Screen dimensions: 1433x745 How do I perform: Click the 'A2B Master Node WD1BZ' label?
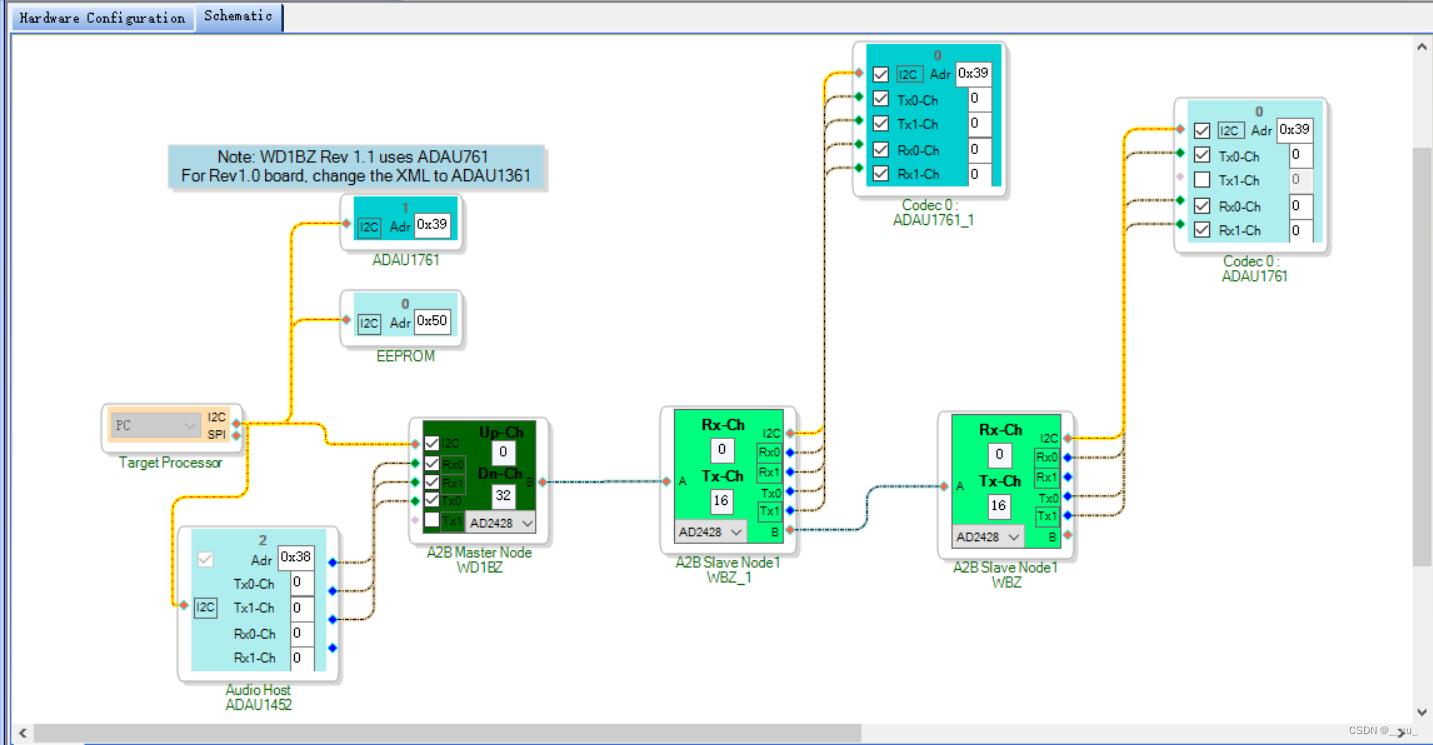coord(479,560)
